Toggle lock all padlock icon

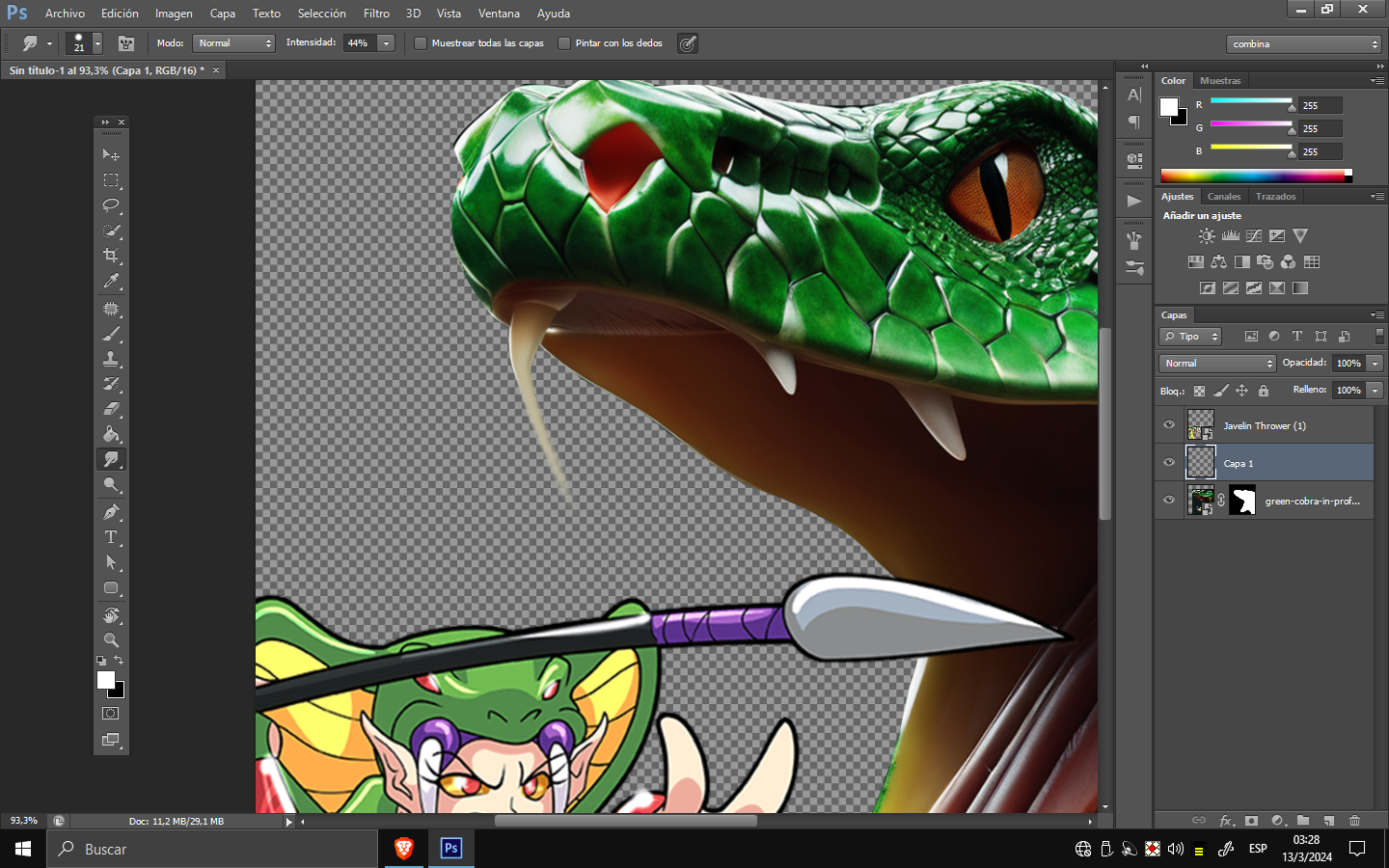click(x=1264, y=391)
